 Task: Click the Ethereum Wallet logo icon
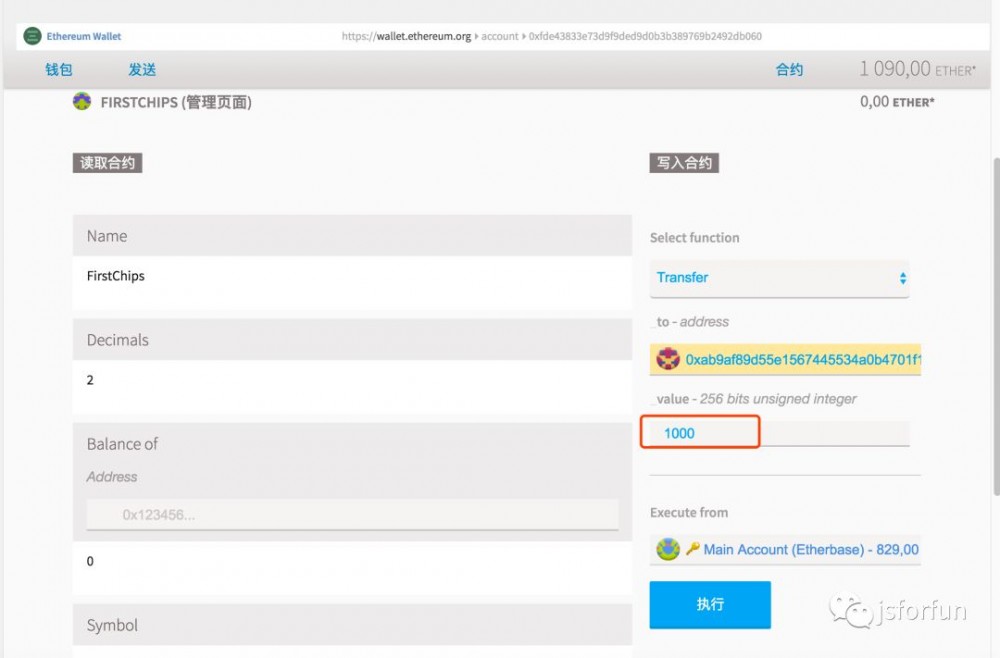31,35
